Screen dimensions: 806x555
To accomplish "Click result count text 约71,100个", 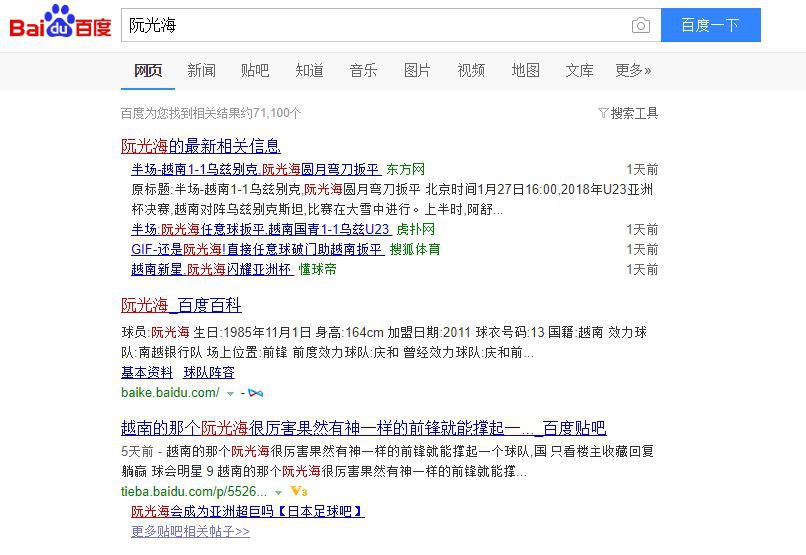I will pyautogui.click(x=269, y=113).
